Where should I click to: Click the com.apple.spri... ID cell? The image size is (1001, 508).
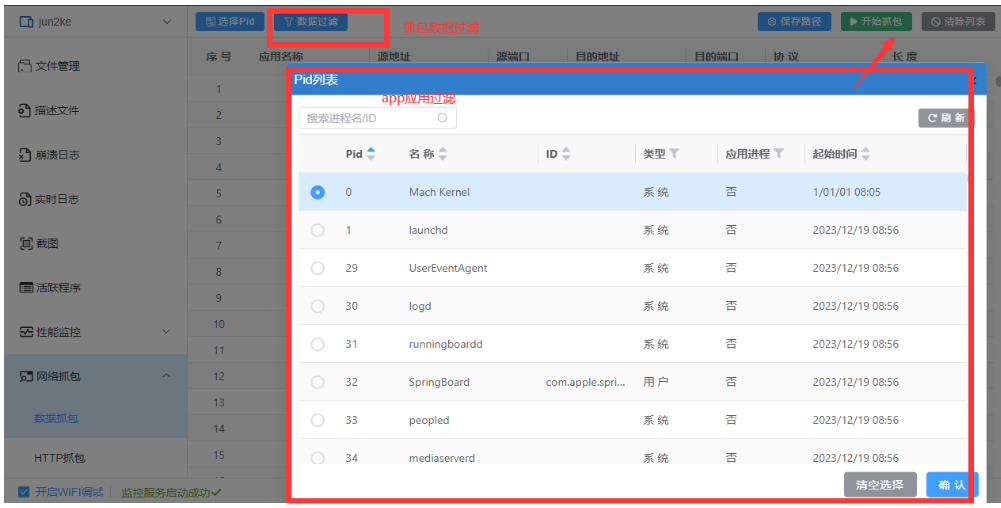pyautogui.click(x=585, y=382)
